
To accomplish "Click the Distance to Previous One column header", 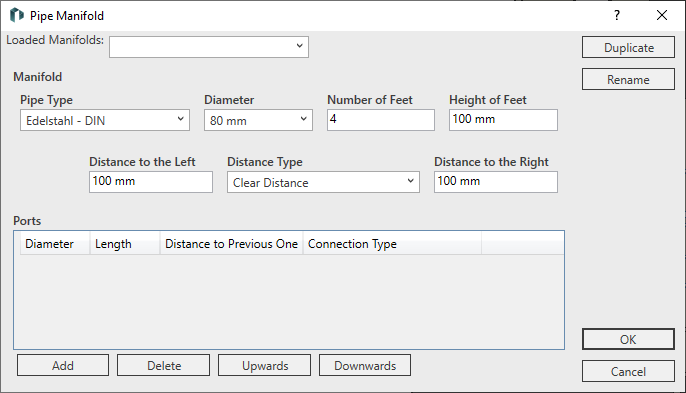I will point(231,244).
